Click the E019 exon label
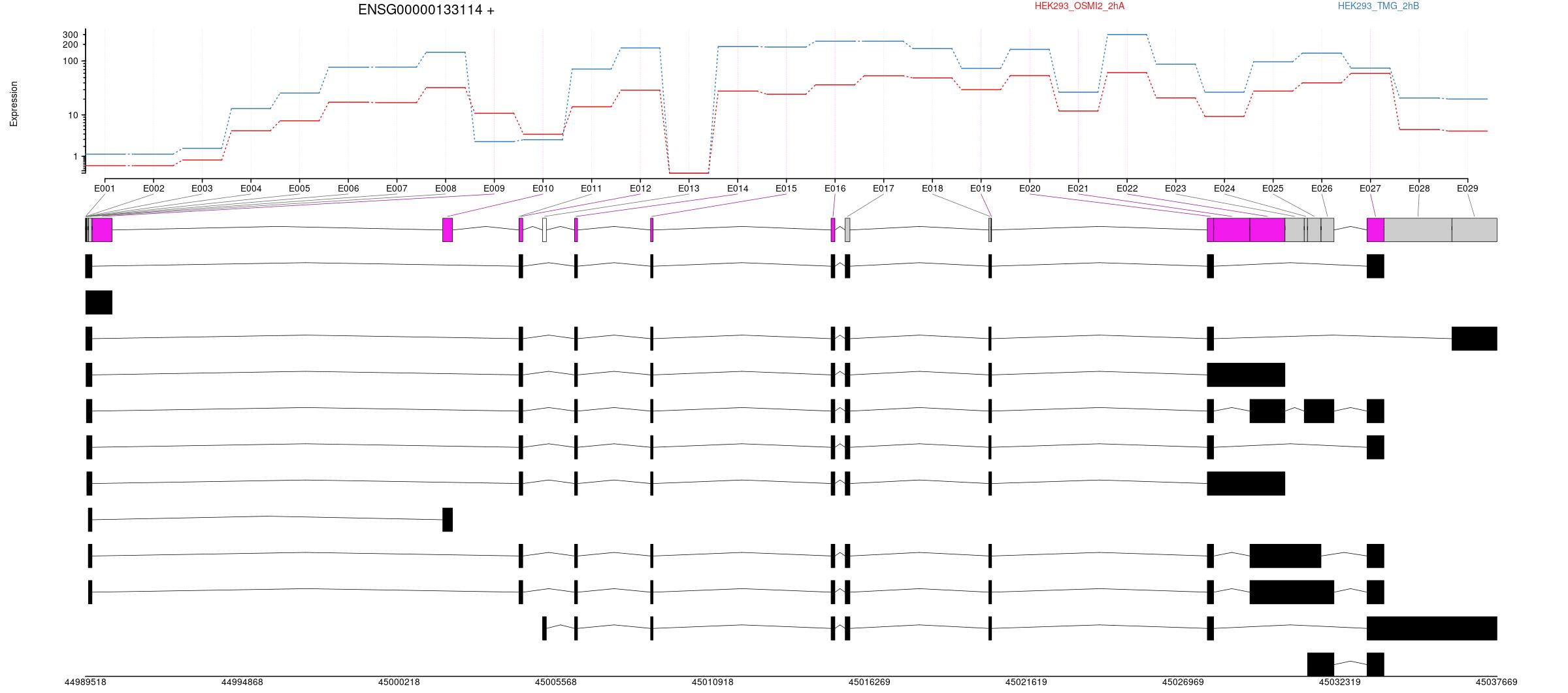Image resolution: width=1568 pixels, height=693 pixels. tap(981, 188)
